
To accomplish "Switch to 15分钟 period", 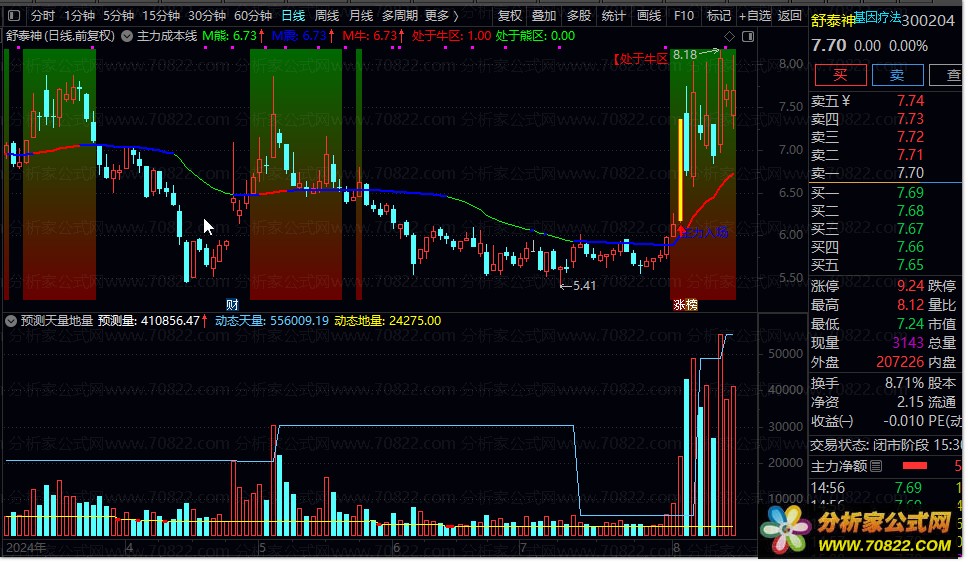I will 161,15.
